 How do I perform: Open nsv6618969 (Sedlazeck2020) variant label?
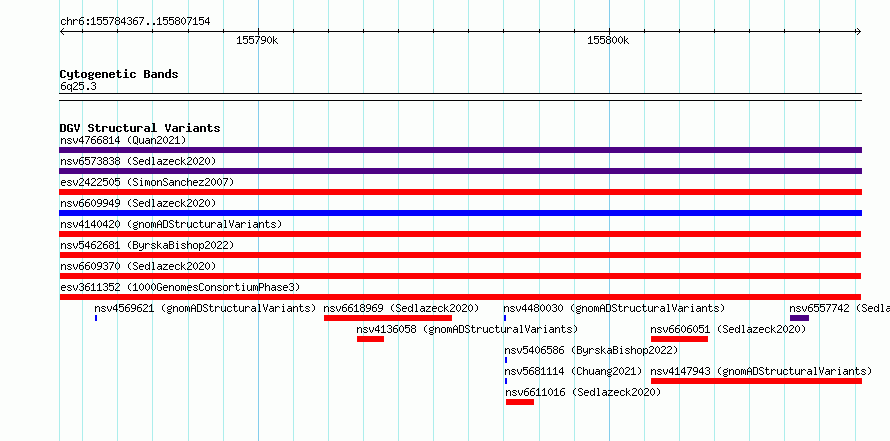[x=401, y=308]
